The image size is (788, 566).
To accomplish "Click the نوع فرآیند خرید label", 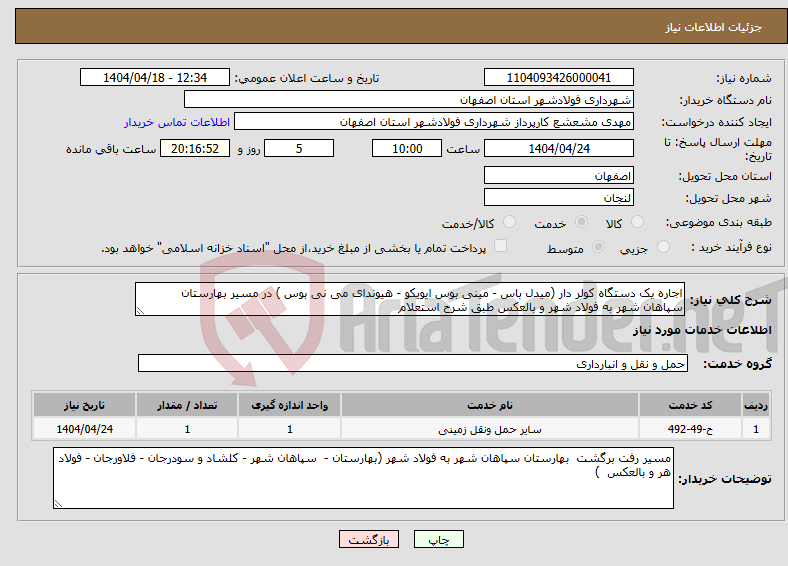I will tap(731, 247).
